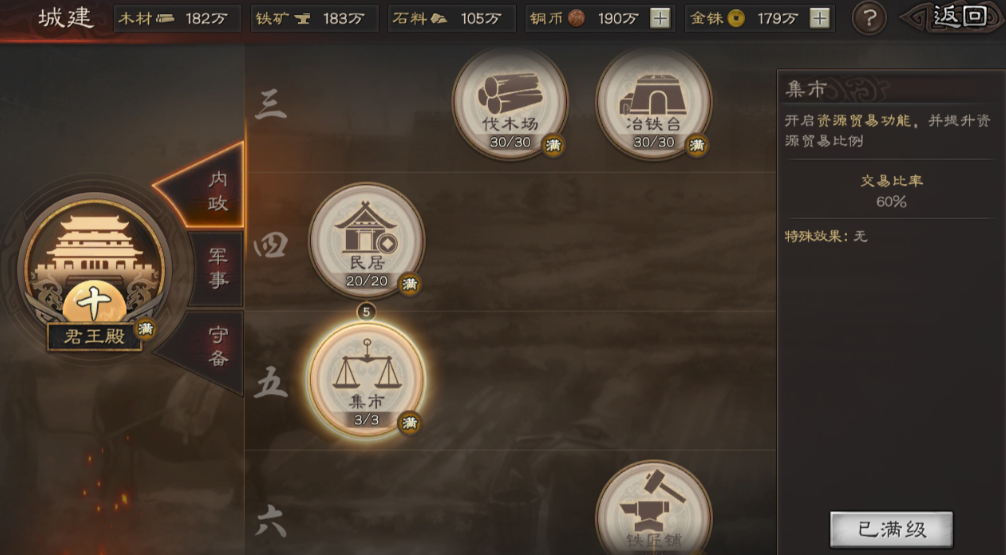Tap the number 5 badge above 集市
This screenshot has width=1006, height=555.
tap(366, 312)
